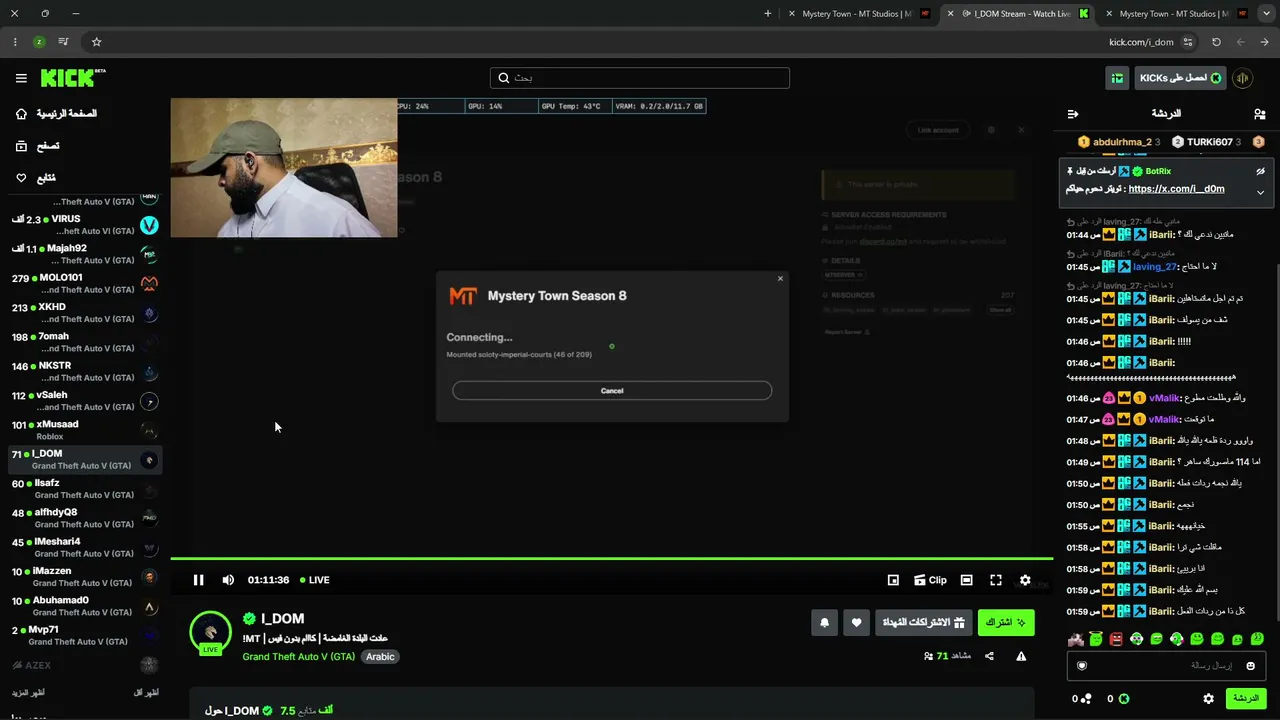1280x720 pixels.
Task: Click the green Subscribe button
Action: pyautogui.click(x=1006, y=623)
